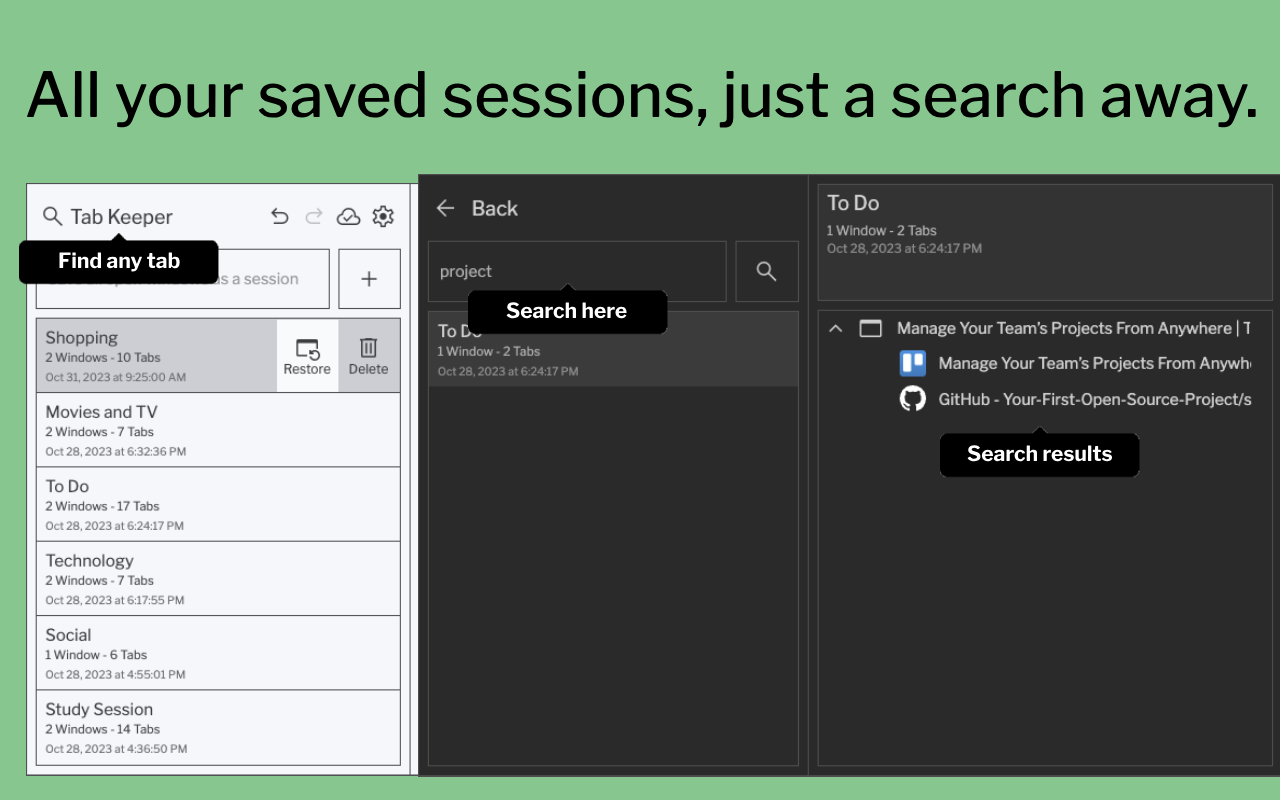Select the Technology session

218,578
